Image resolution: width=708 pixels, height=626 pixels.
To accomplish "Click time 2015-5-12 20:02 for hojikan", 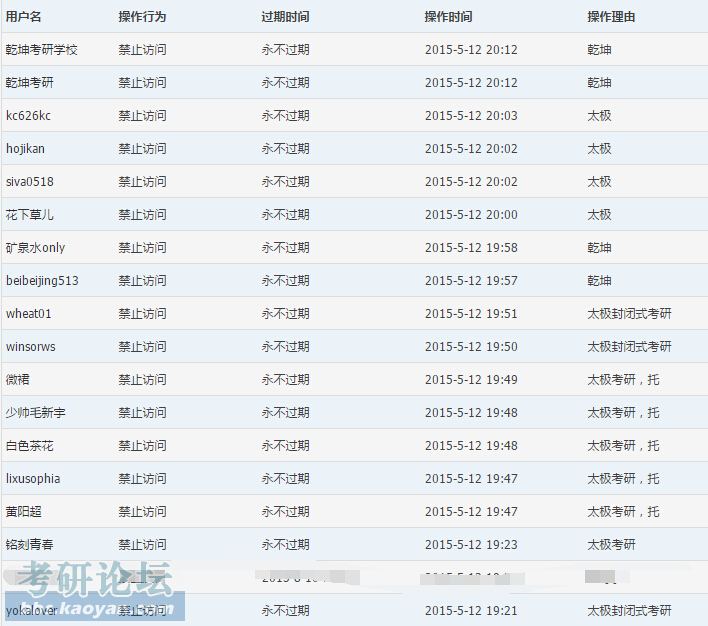I will pyautogui.click(x=471, y=149).
